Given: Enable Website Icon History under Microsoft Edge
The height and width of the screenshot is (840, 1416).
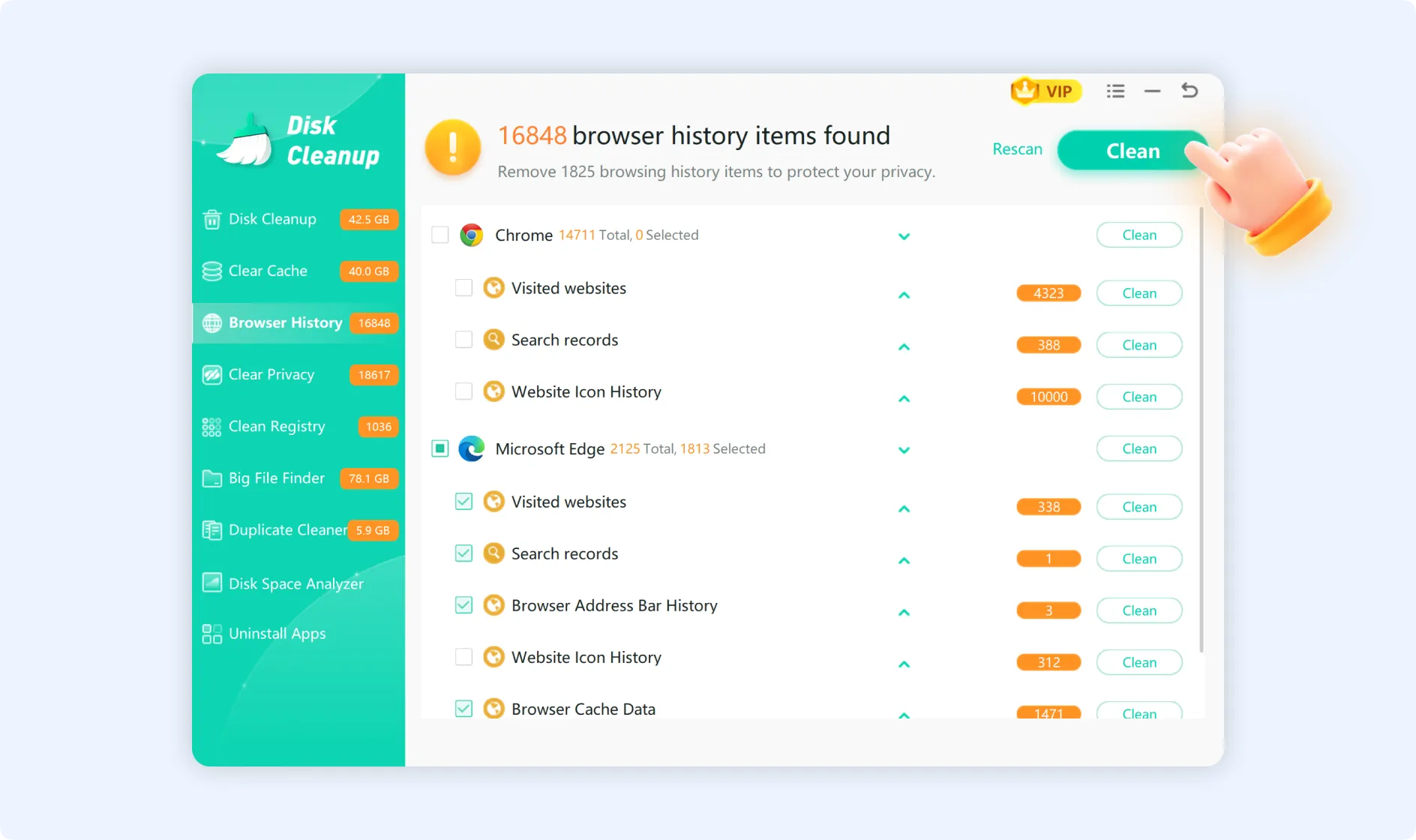Looking at the screenshot, I should (x=463, y=657).
